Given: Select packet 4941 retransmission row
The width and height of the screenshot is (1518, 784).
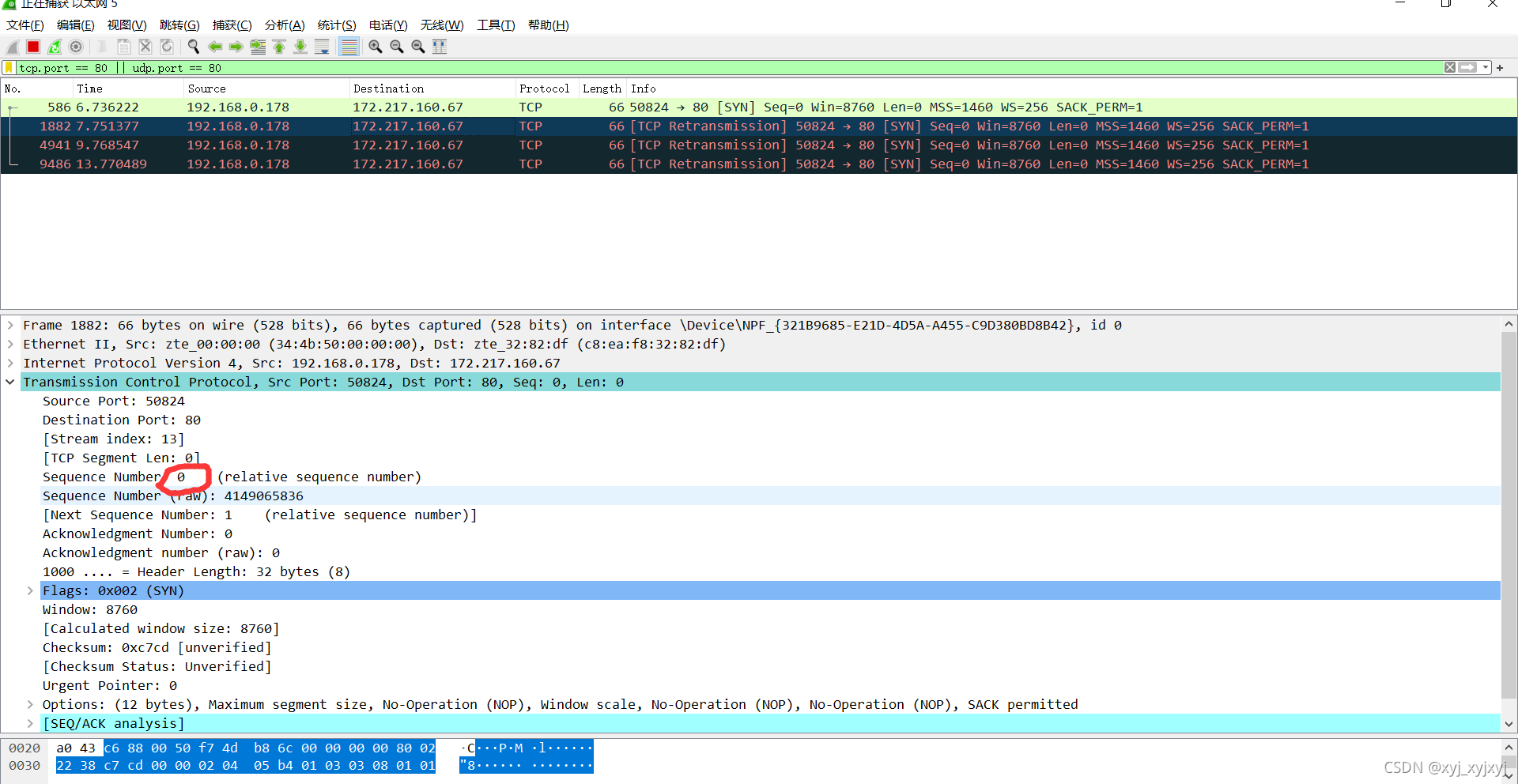Looking at the screenshot, I should 759,145.
